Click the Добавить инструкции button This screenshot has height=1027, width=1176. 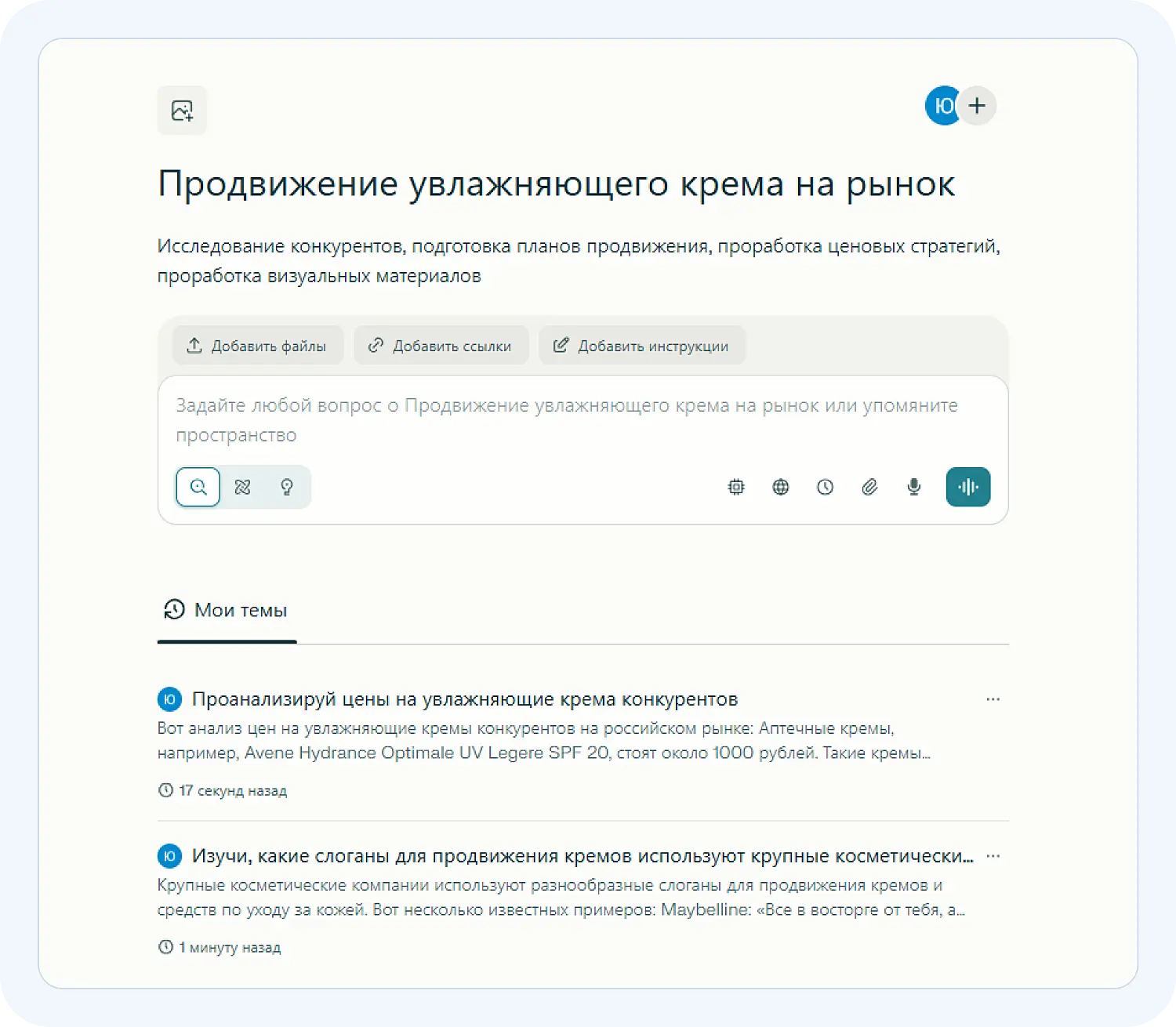(641, 345)
